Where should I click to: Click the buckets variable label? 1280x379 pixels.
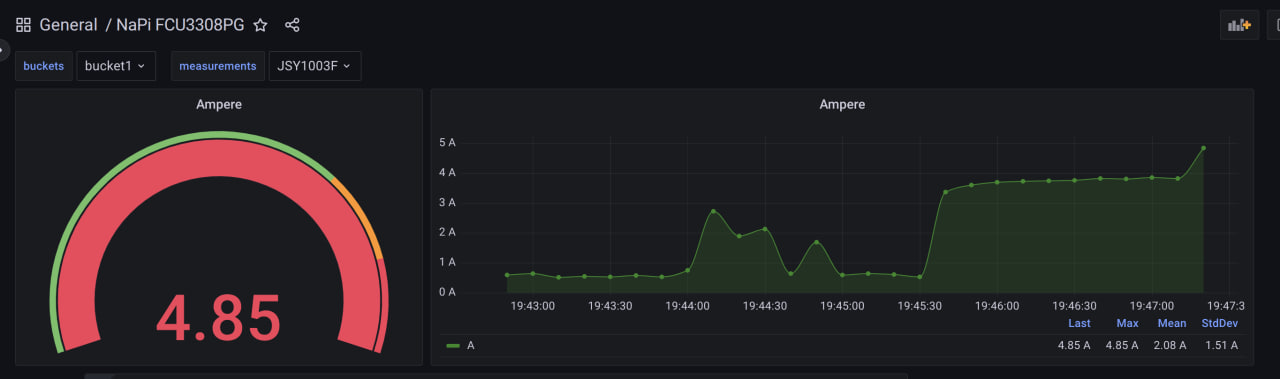tap(43, 66)
